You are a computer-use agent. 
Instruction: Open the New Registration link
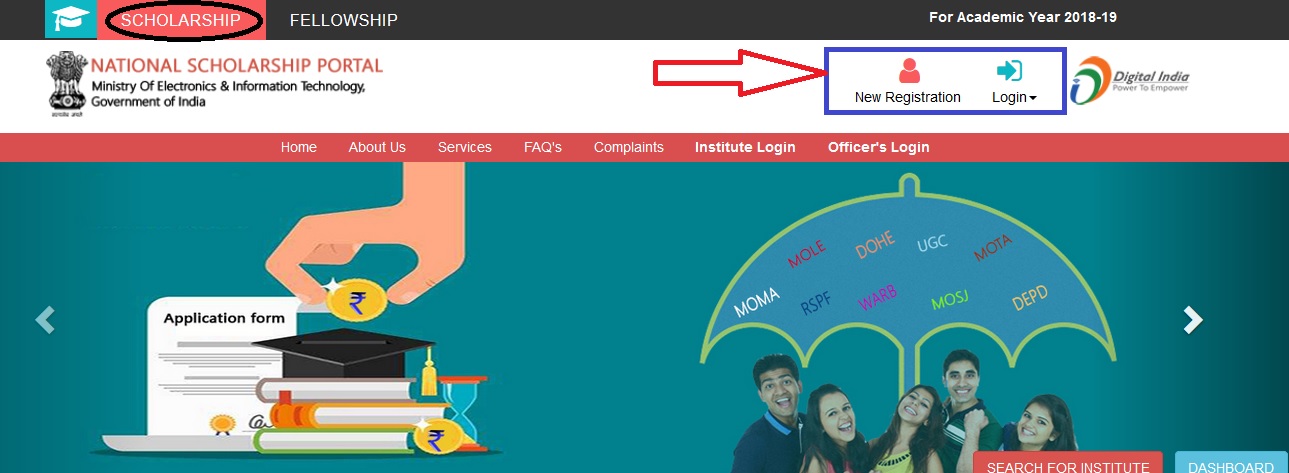pos(908,97)
